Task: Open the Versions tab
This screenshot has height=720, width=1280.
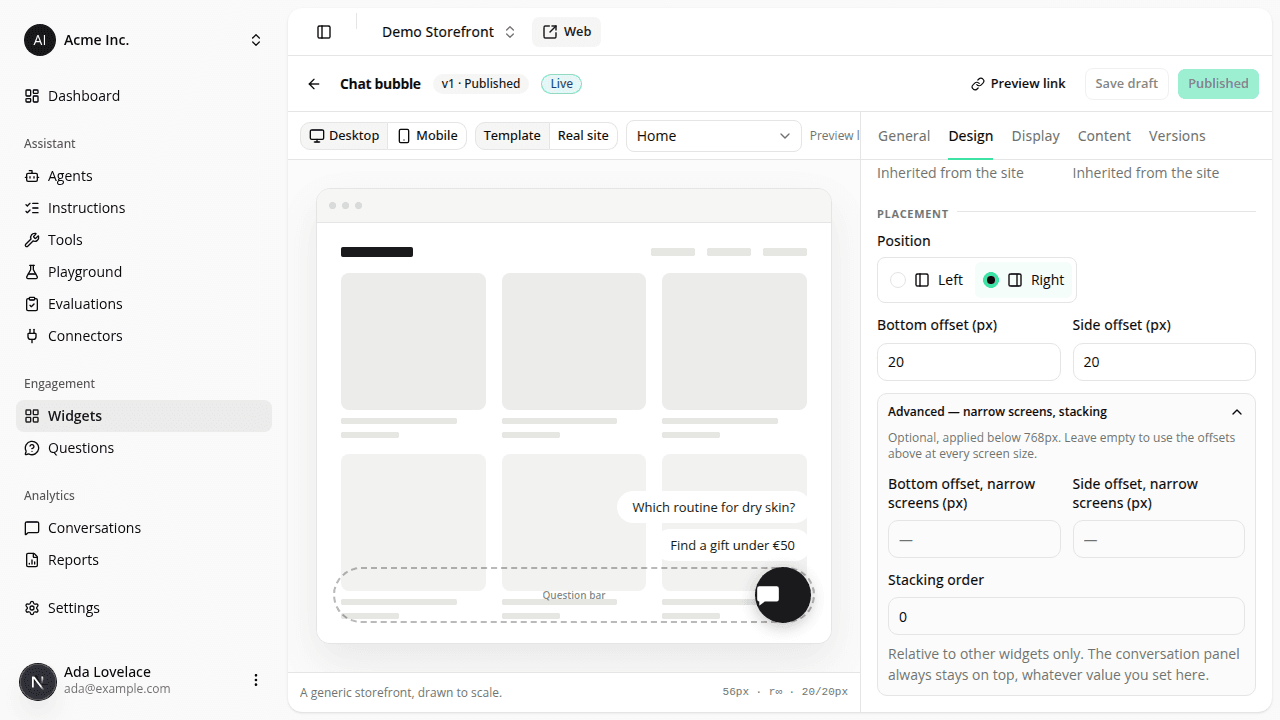Action: (x=1177, y=136)
